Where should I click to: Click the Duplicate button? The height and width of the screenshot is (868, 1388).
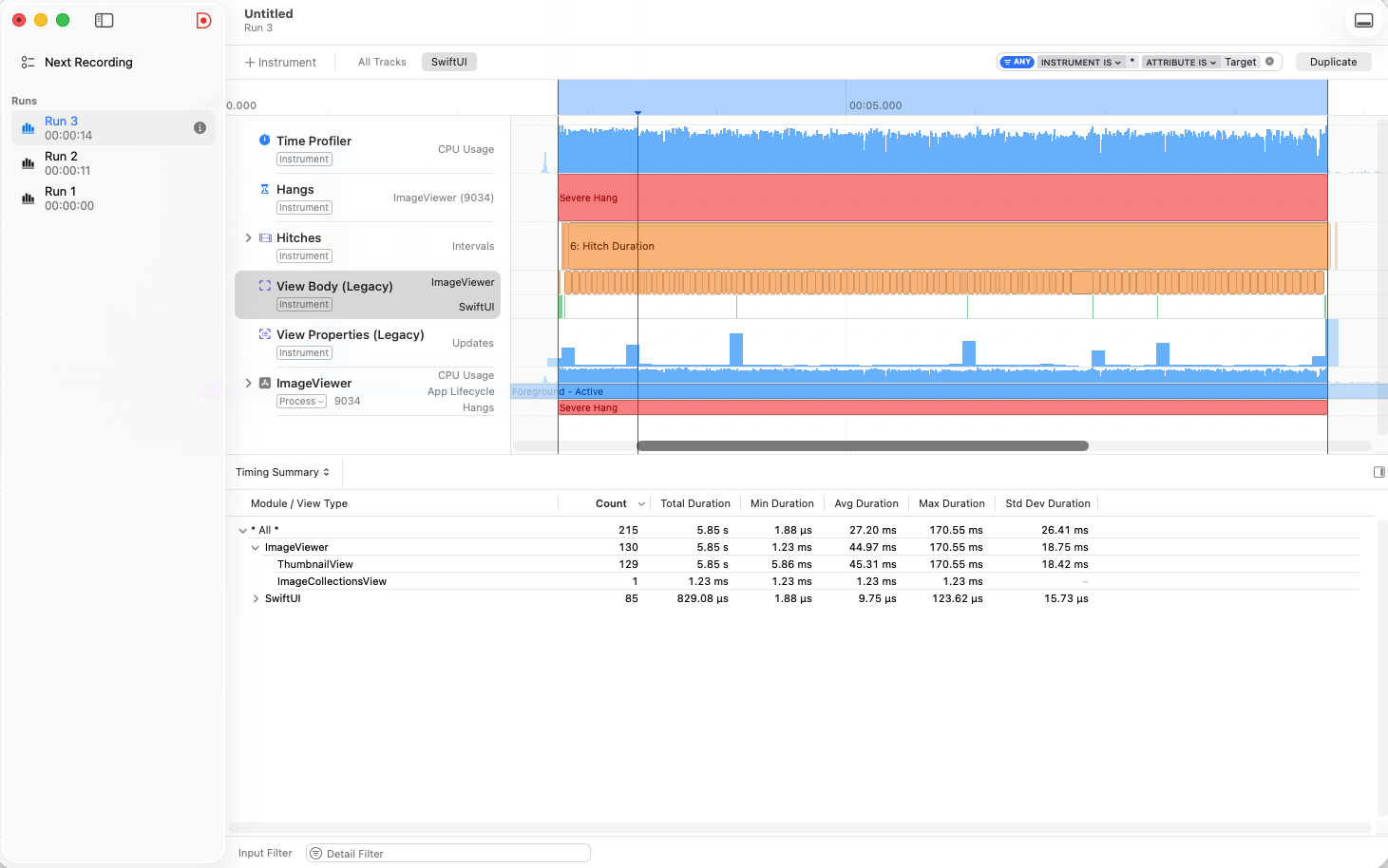[x=1333, y=62]
